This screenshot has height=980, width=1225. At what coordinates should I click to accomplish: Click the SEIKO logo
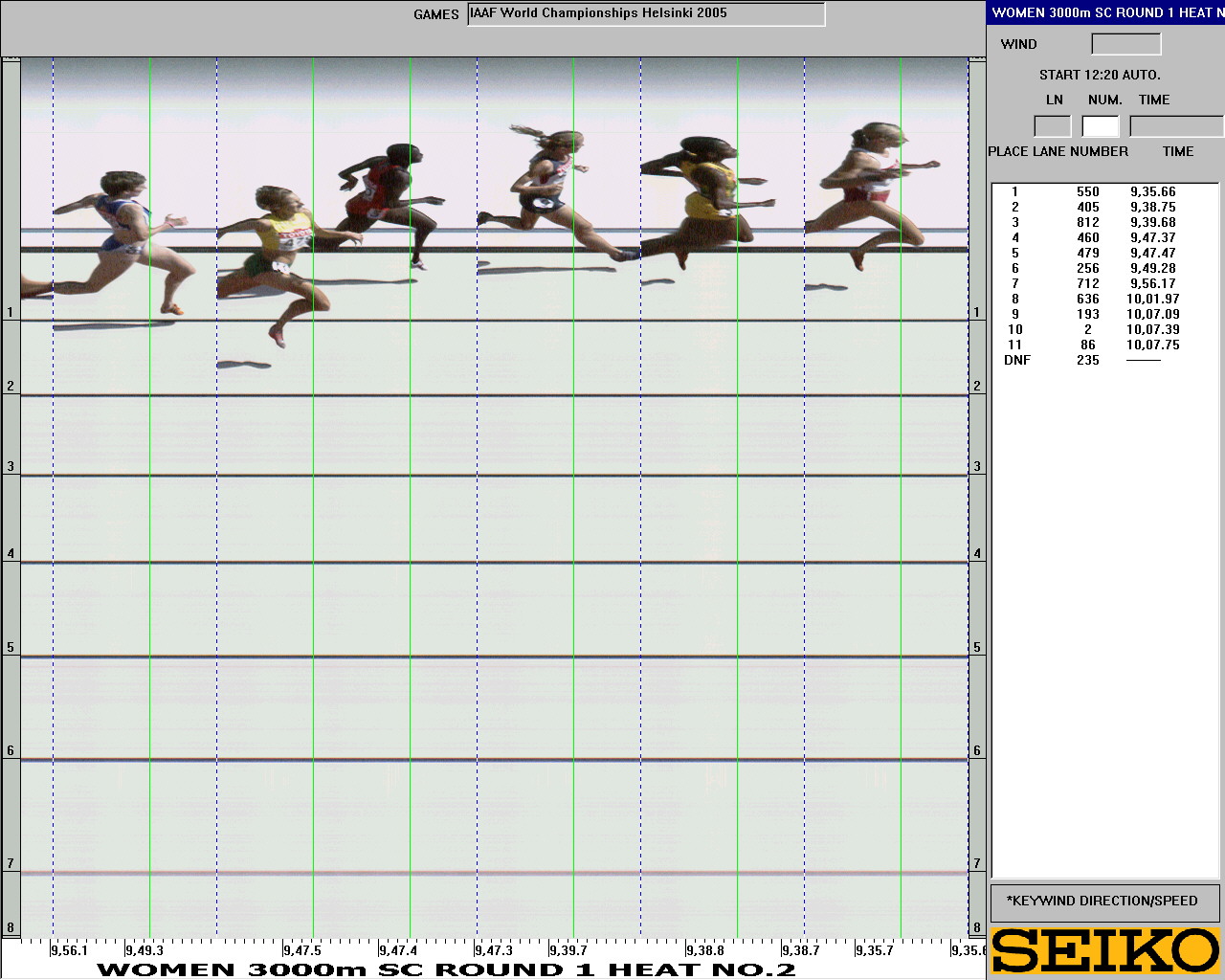tap(1105, 951)
